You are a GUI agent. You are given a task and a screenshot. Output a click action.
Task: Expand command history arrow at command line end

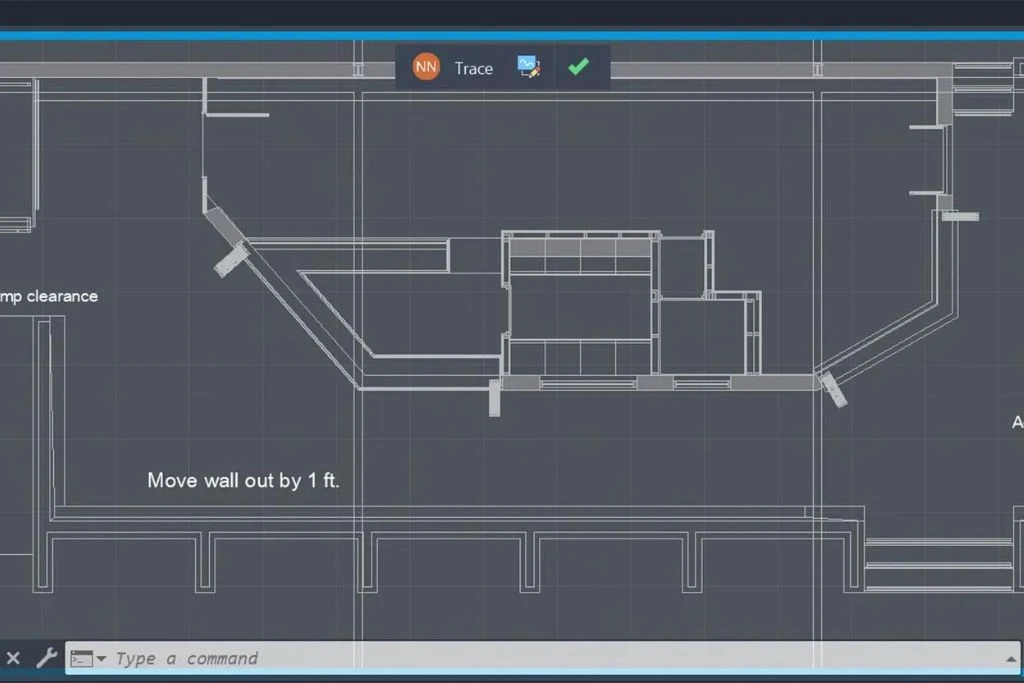1010,659
